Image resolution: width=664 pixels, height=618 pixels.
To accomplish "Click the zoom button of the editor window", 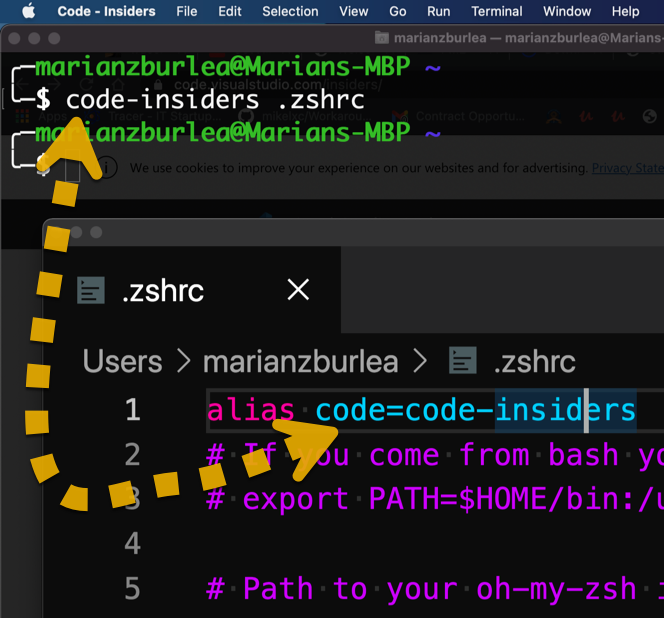I will pyautogui.click(x=96, y=232).
